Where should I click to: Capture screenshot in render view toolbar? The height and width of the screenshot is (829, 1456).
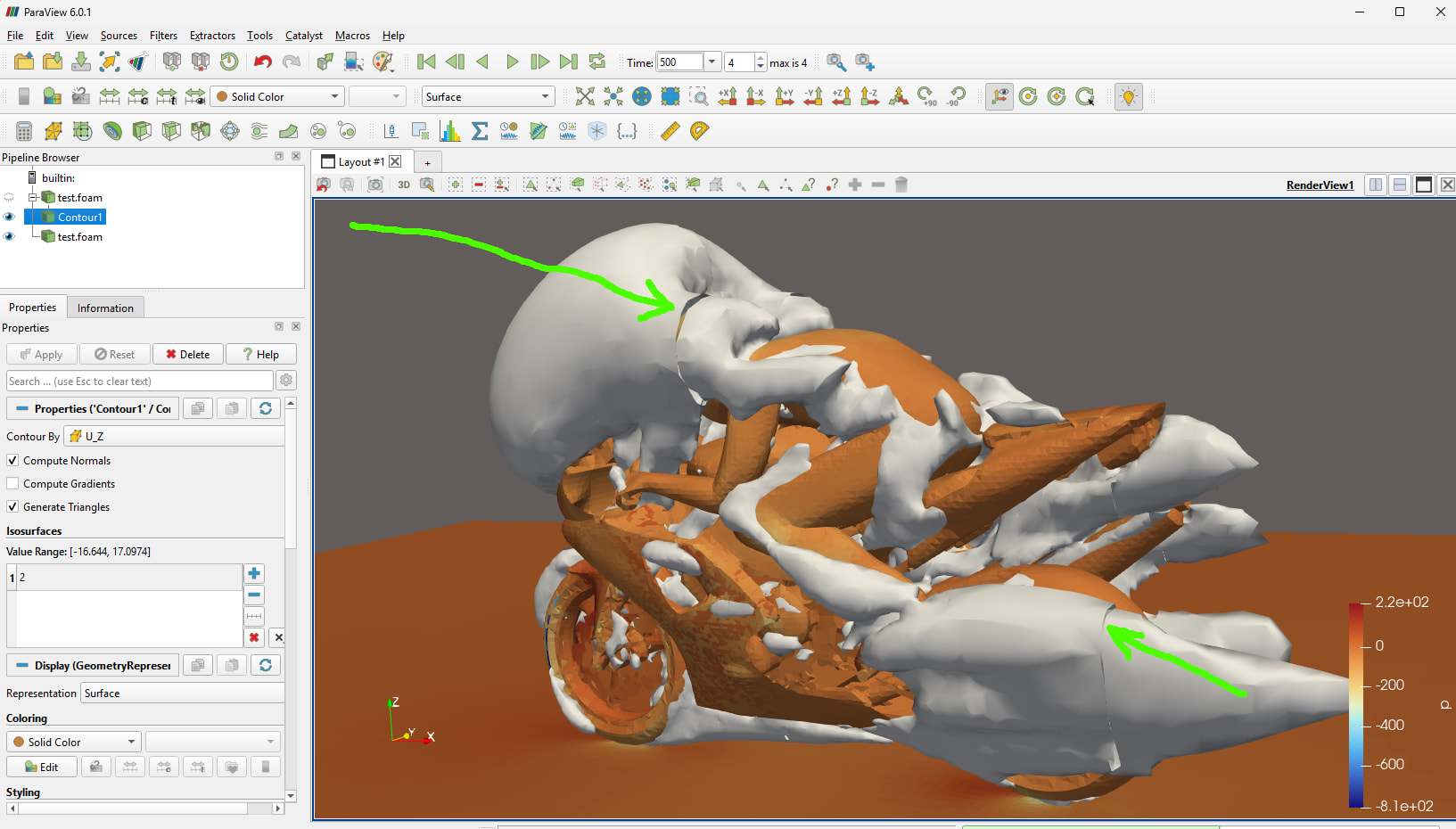[375, 185]
